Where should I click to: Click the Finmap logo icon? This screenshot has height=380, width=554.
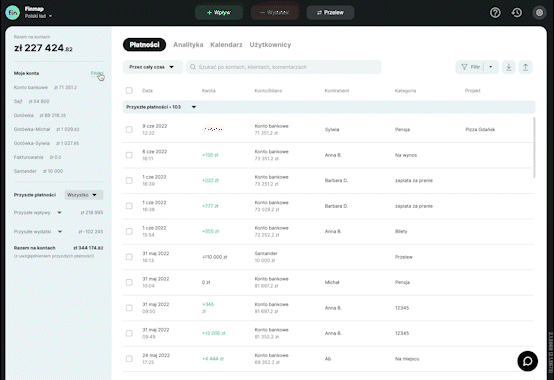12,13
